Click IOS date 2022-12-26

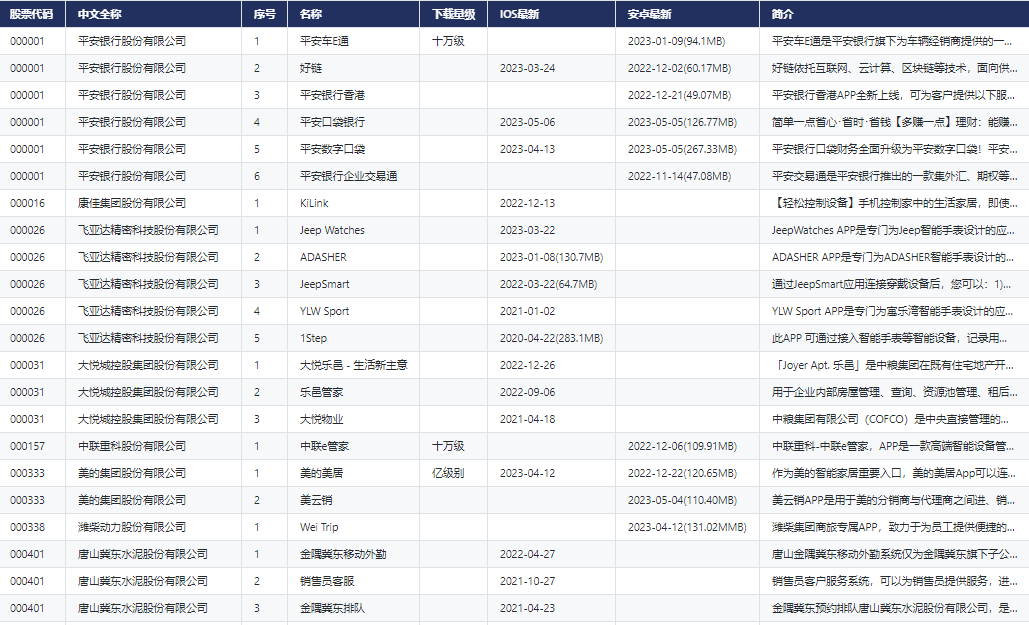click(x=528, y=364)
